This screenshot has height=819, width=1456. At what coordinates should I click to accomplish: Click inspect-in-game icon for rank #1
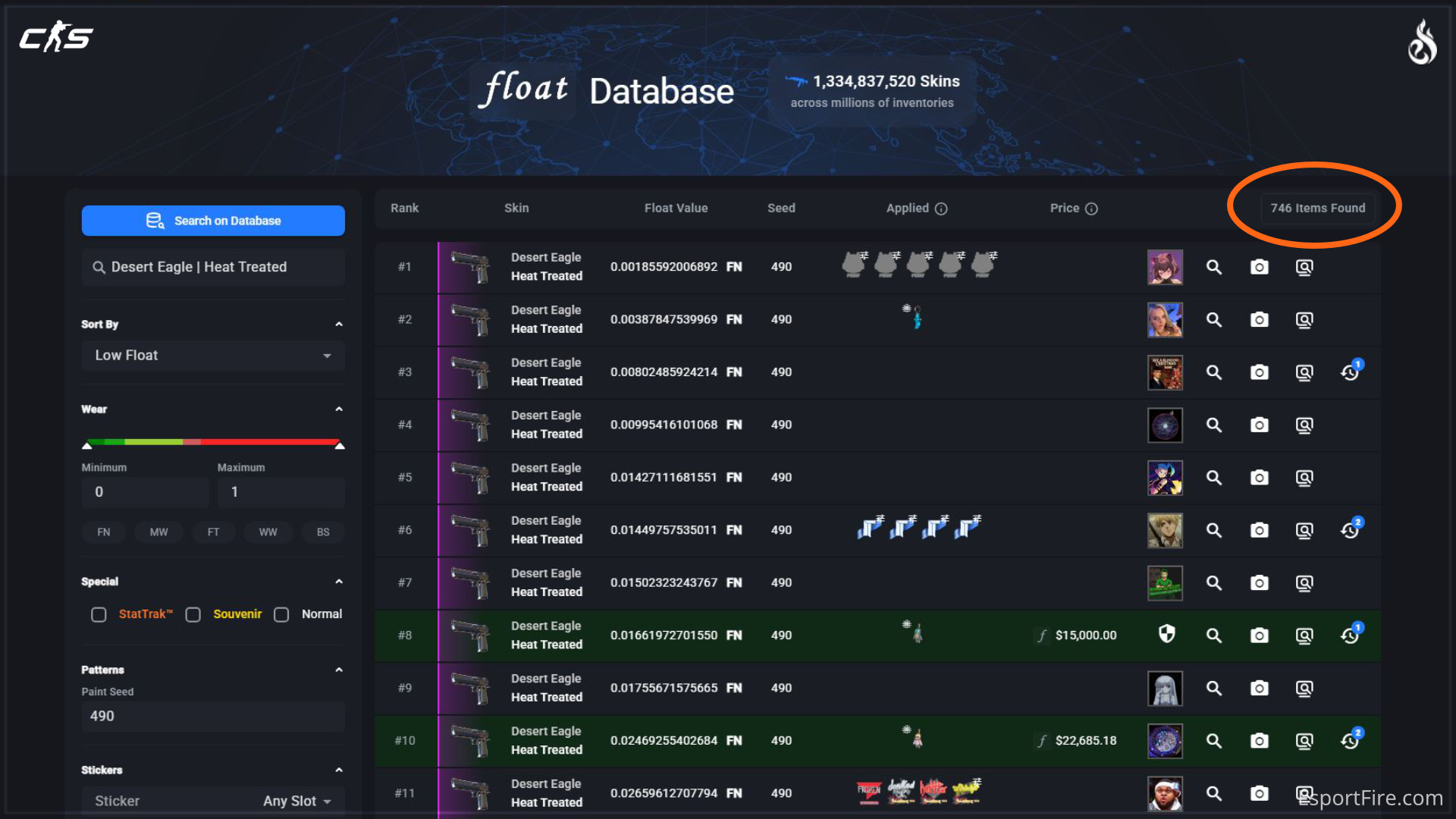[x=1304, y=267]
